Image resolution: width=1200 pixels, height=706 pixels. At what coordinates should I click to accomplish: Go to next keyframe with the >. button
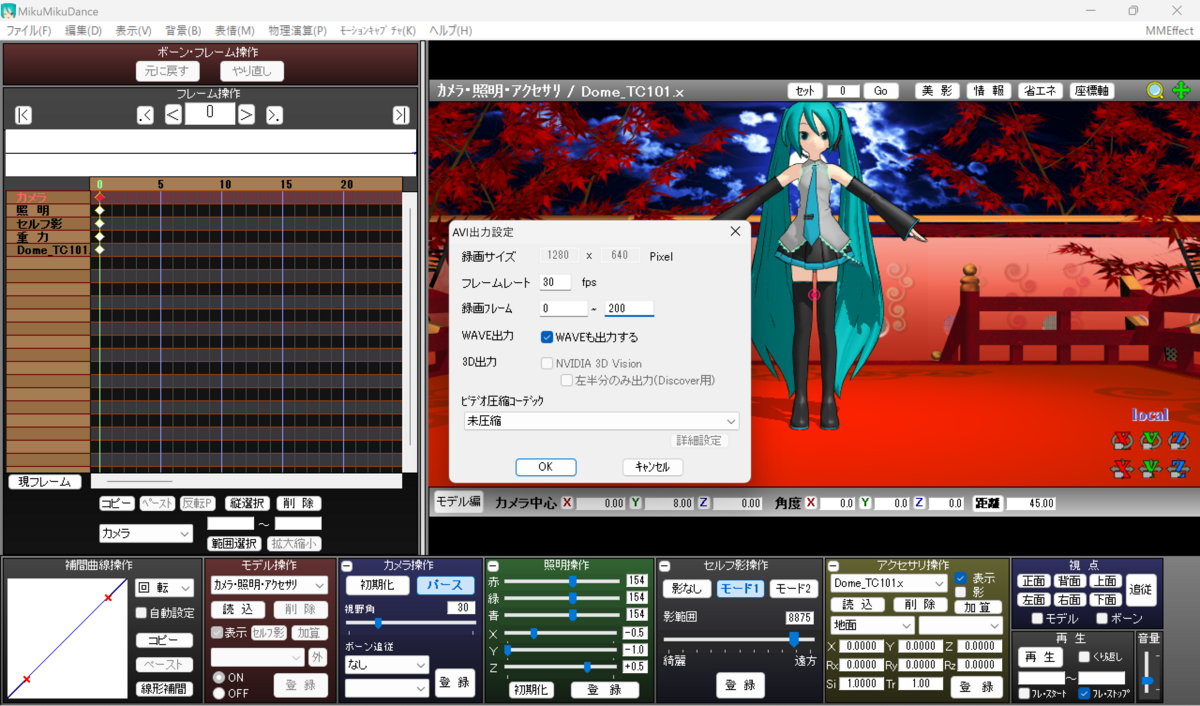tap(274, 115)
